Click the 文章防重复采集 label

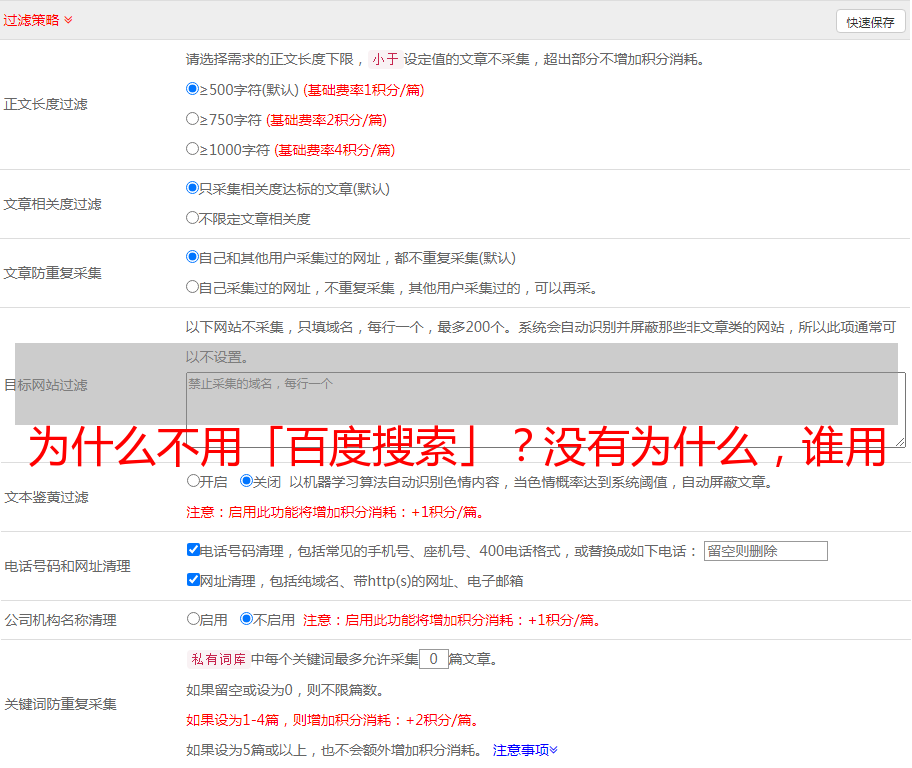tap(52, 273)
